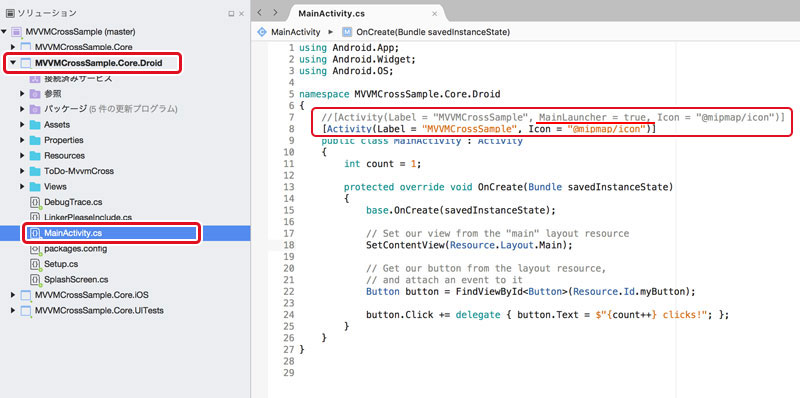Click the パッケージ folder icon

[x=35, y=109]
